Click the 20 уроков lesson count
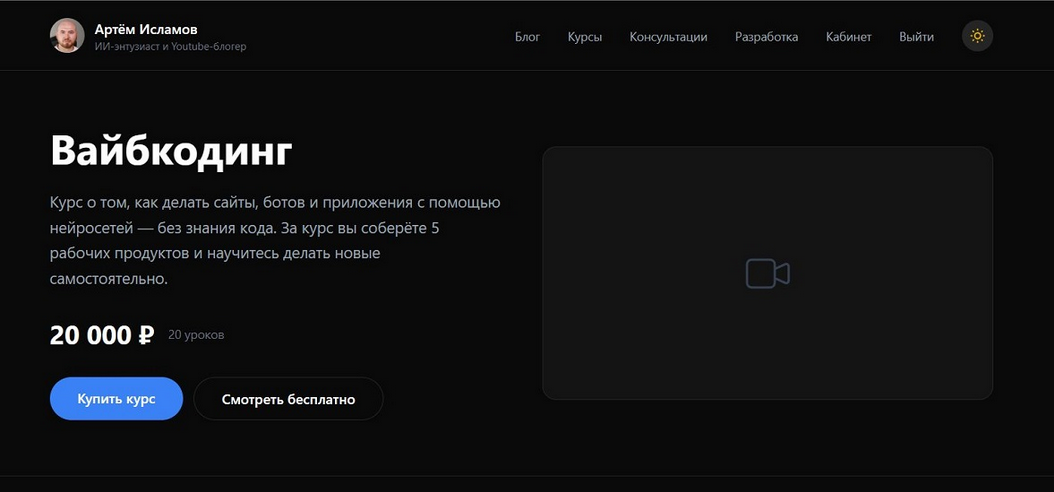This screenshot has height=492, width=1054. pyautogui.click(x=196, y=335)
